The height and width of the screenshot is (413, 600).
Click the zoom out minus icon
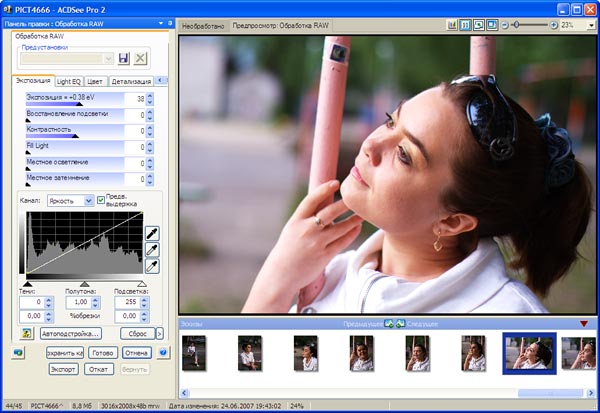(x=504, y=23)
